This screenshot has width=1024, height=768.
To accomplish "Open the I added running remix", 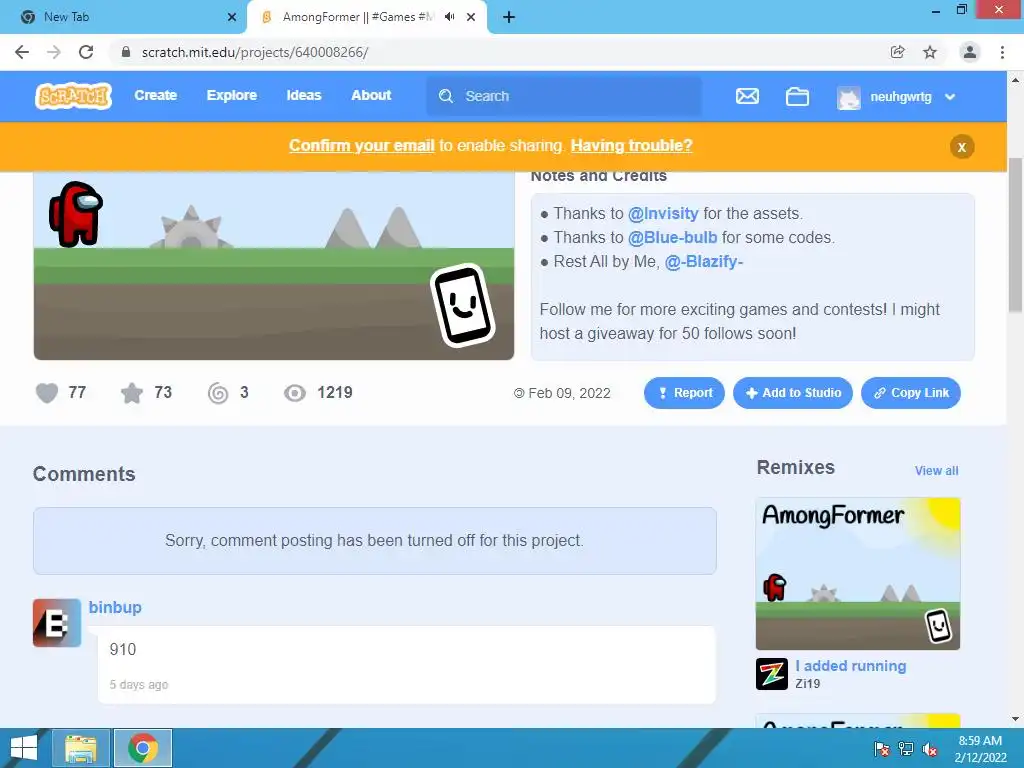I will (x=850, y=666).
